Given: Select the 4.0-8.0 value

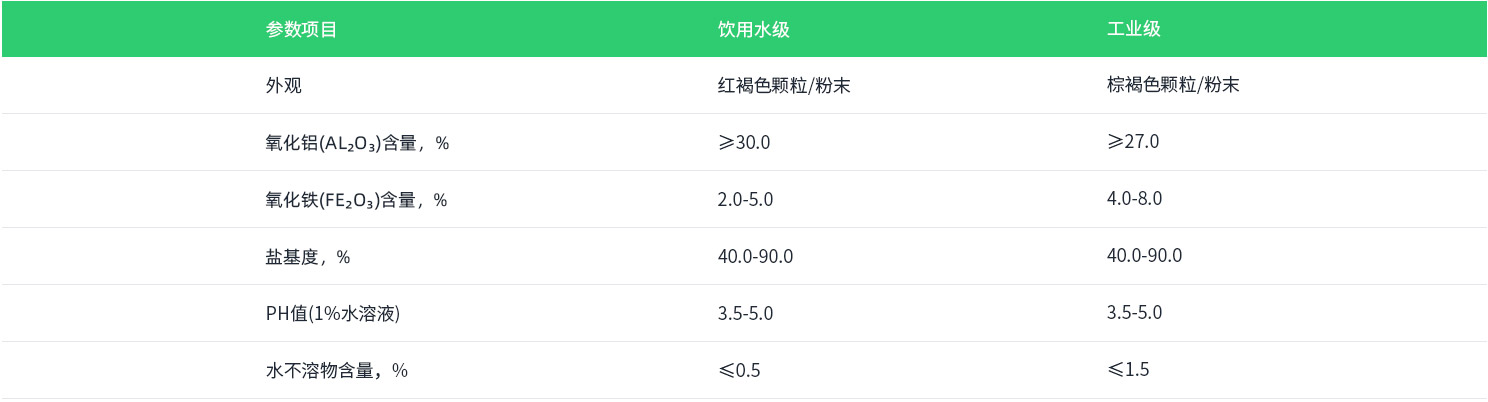Looking at the screenshot, I should point(1134,199).
